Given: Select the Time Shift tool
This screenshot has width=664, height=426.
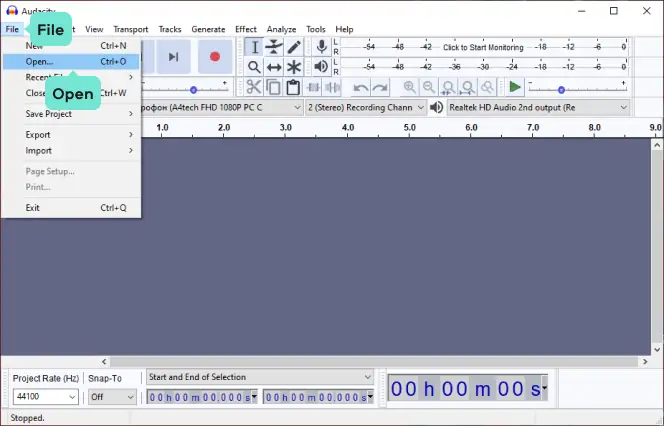Looking at the screenshot, I should (274, 67).
